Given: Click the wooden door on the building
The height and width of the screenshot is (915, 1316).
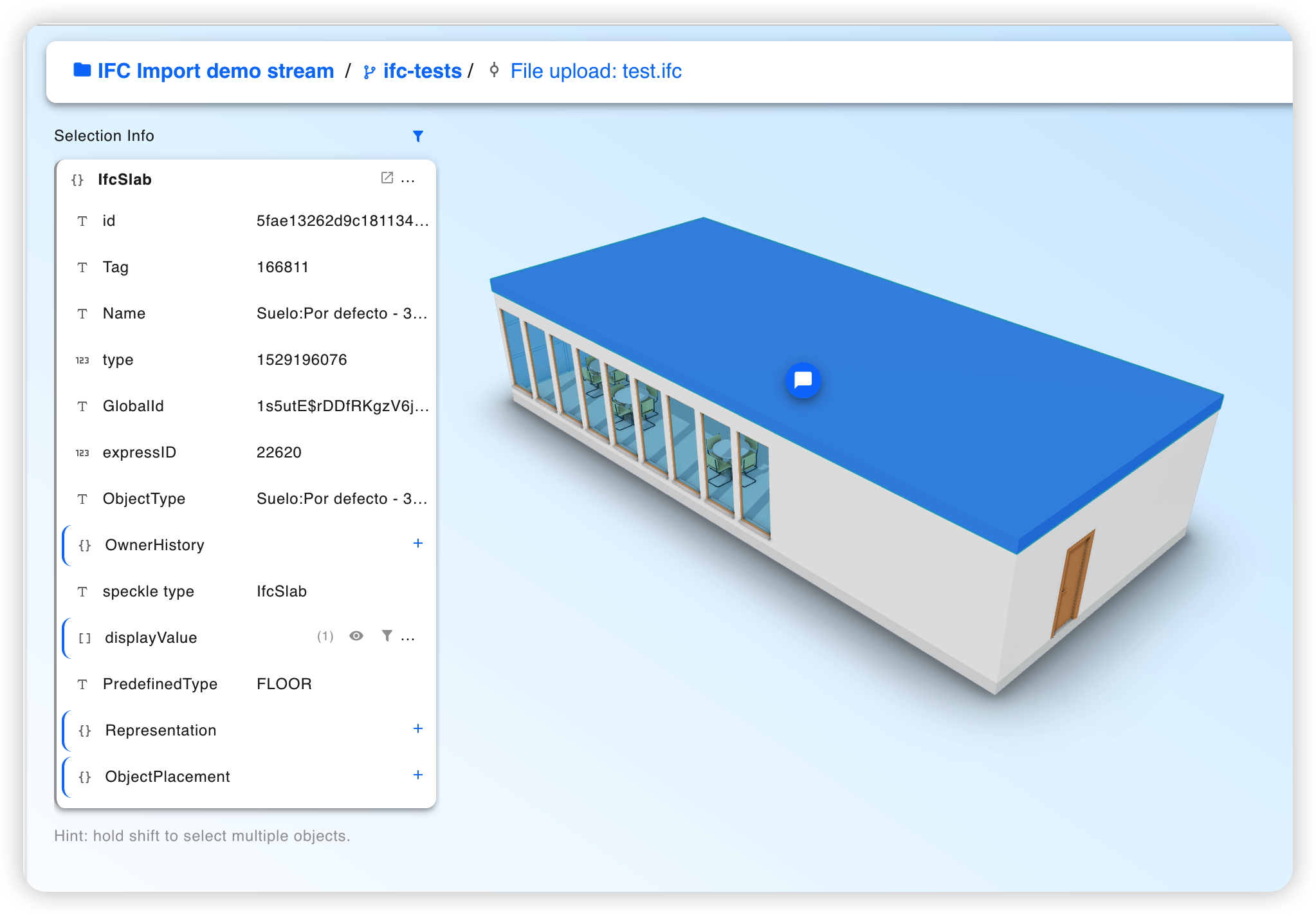Looking at the screenshot, I should 1072,583.
